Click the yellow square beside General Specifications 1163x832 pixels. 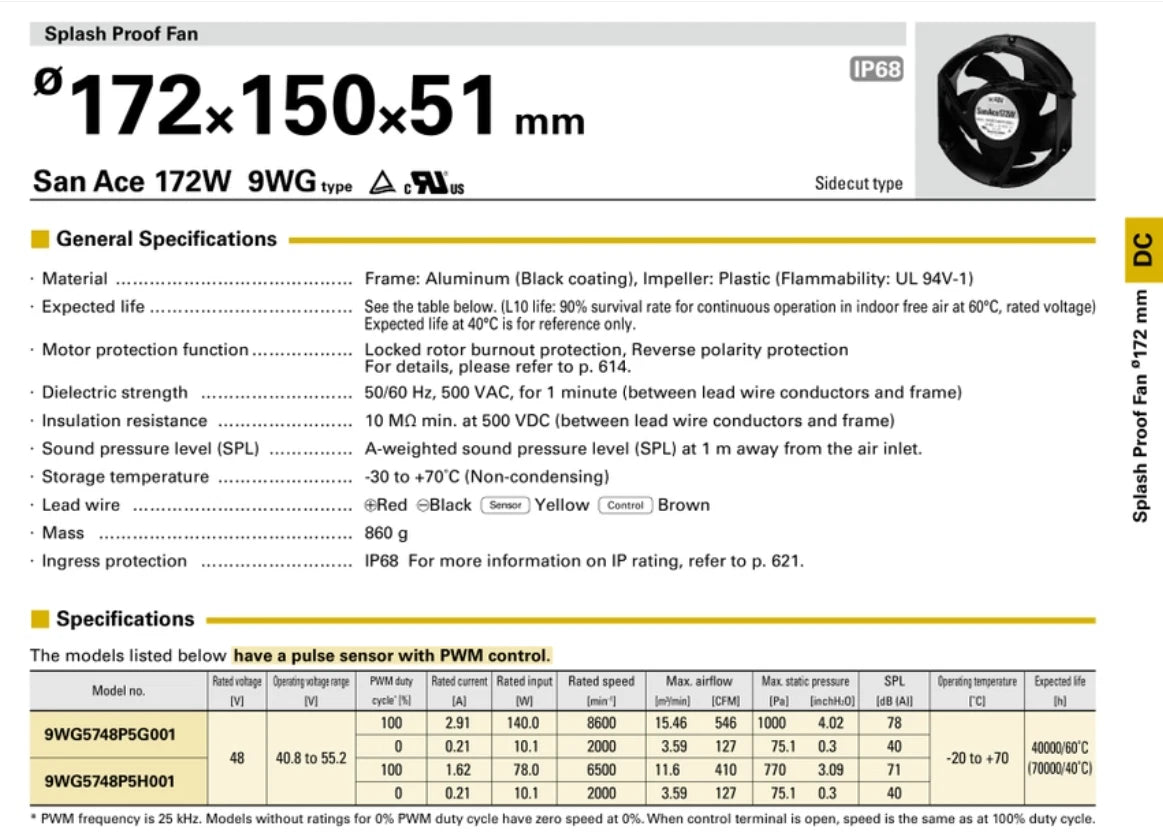[40, 239]
